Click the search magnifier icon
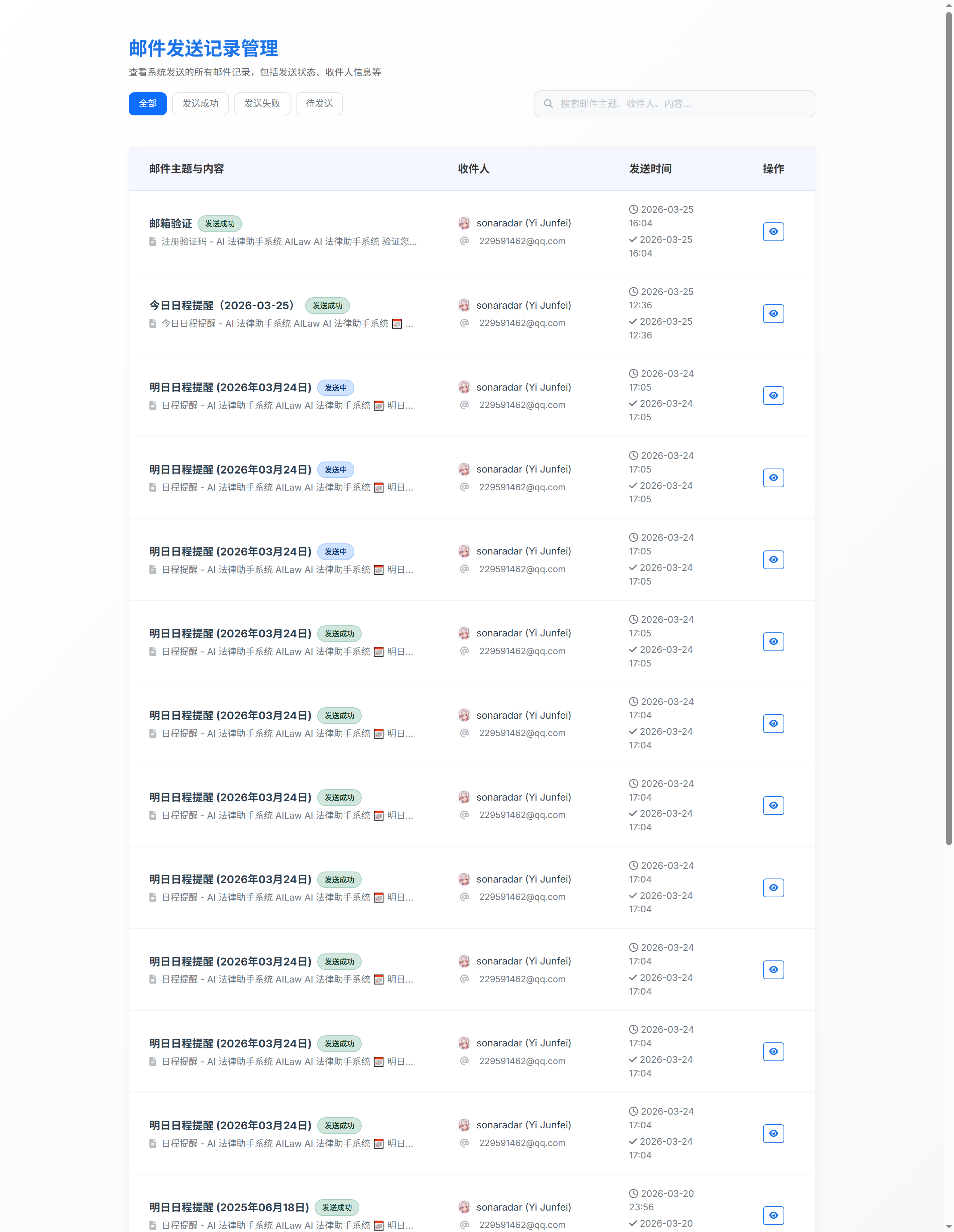Screen dimensions: 954x1232 (548, 104)
